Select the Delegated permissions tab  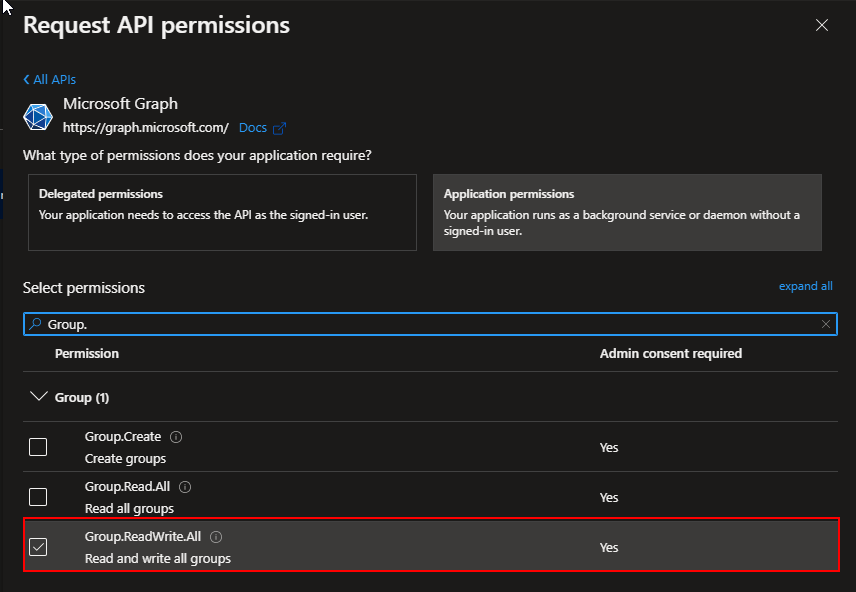tap(222, 212)
